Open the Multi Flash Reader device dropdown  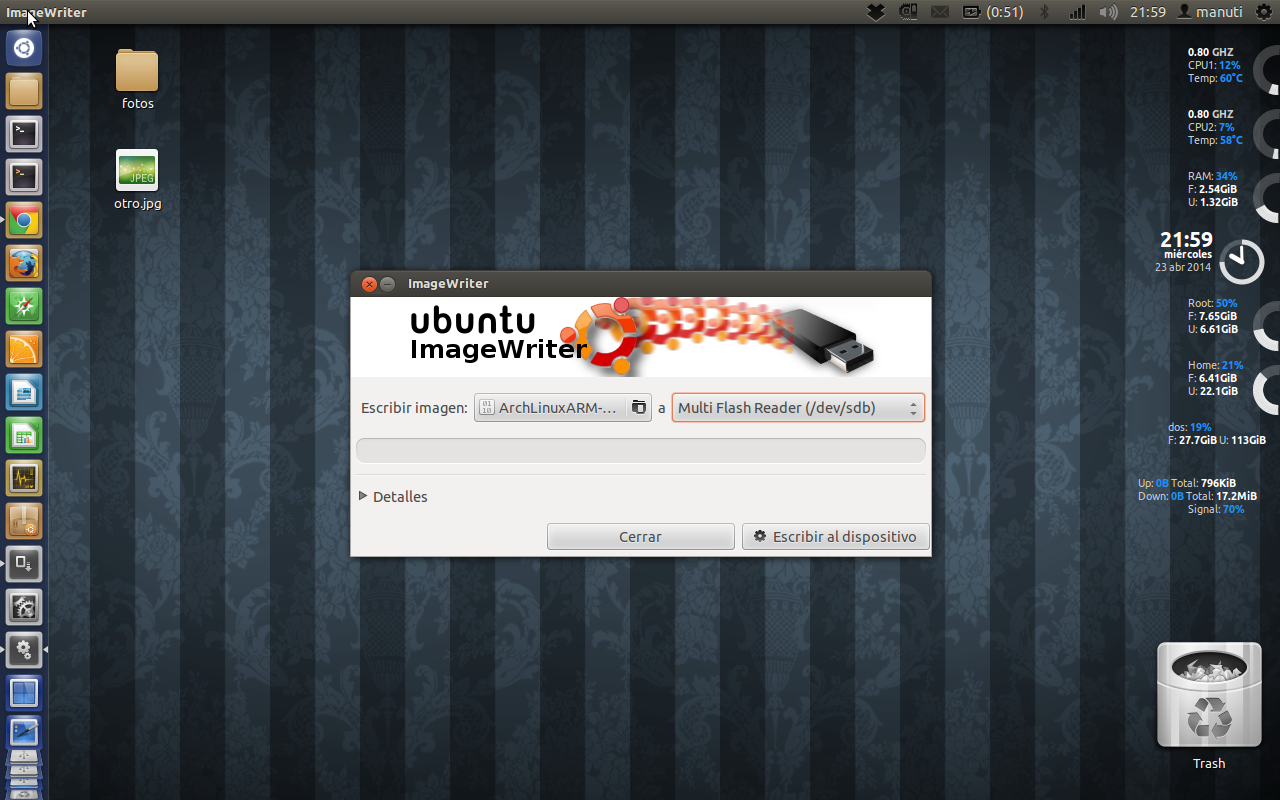click(x=798, y=408)
